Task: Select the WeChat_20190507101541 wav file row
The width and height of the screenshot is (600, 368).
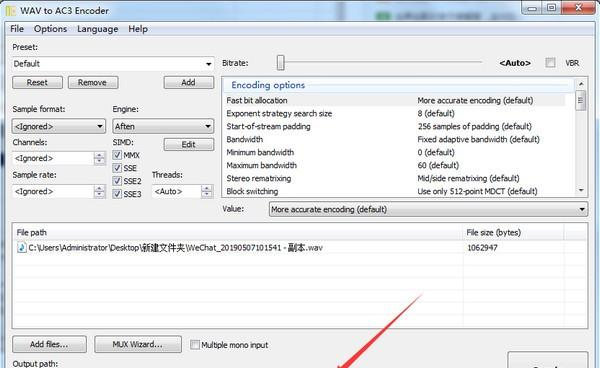Action: click(300, 248)
